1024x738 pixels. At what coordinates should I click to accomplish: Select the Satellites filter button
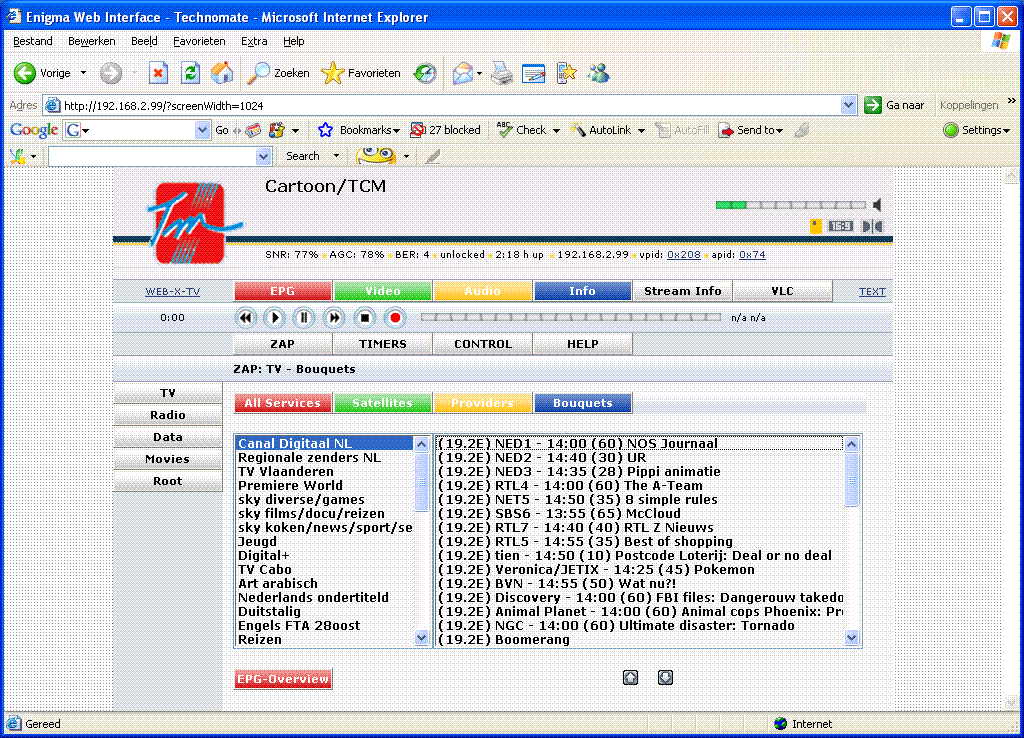pos(383,403)
